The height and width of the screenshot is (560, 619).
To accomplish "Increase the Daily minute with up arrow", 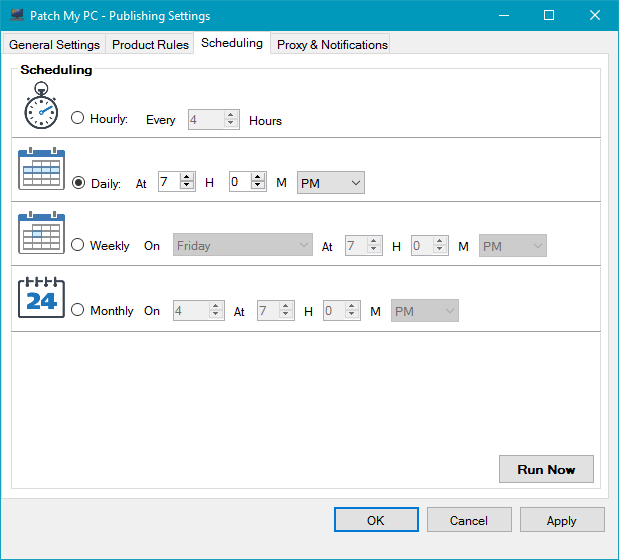I will pos(258,177).
